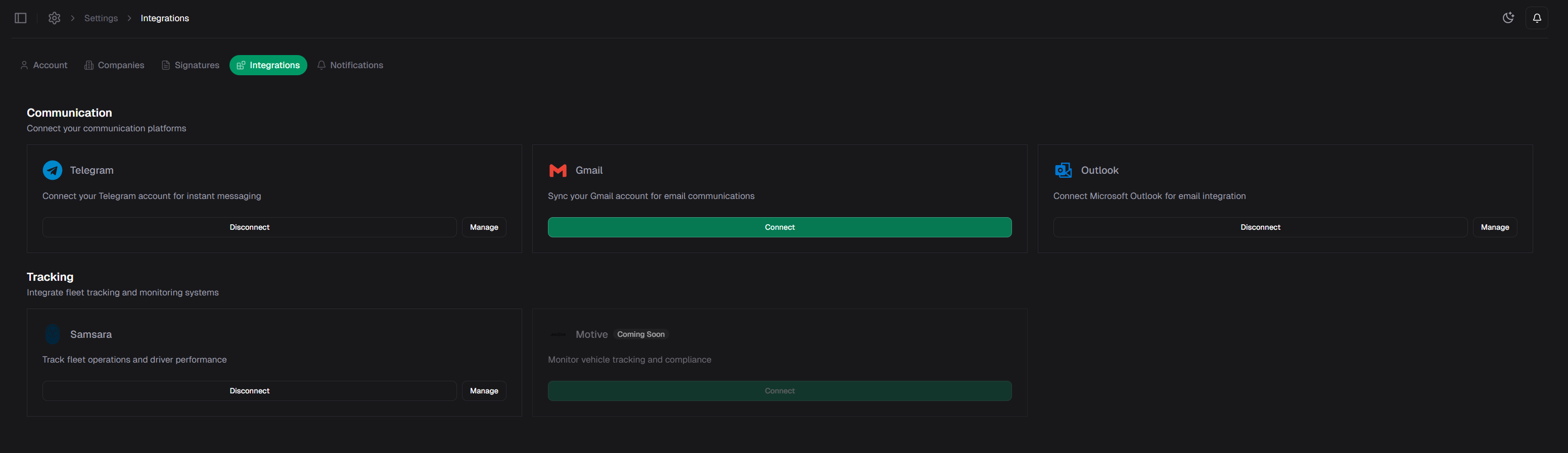Click the Samsara logo icon
The width and height of the screenshot is (1568, 453).
coord(53,334)
